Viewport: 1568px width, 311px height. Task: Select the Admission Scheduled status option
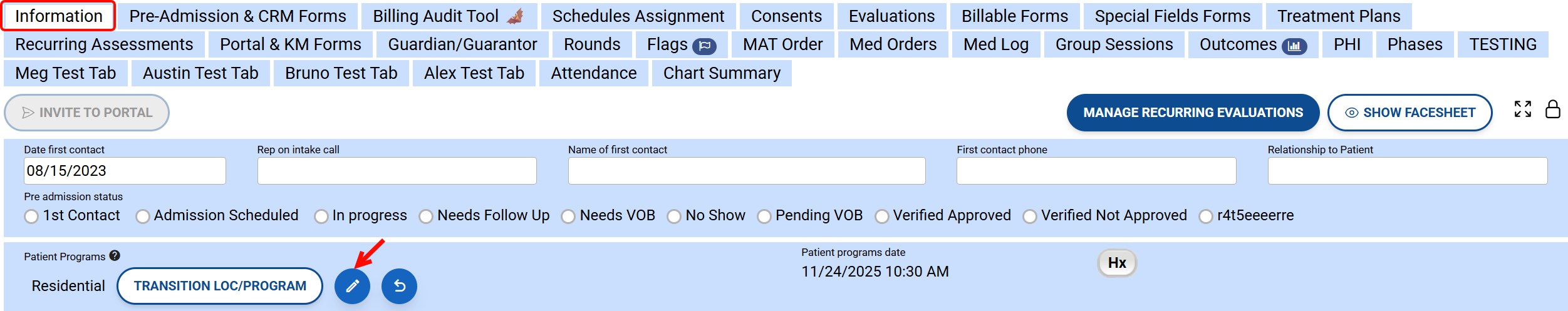point(143,217)
